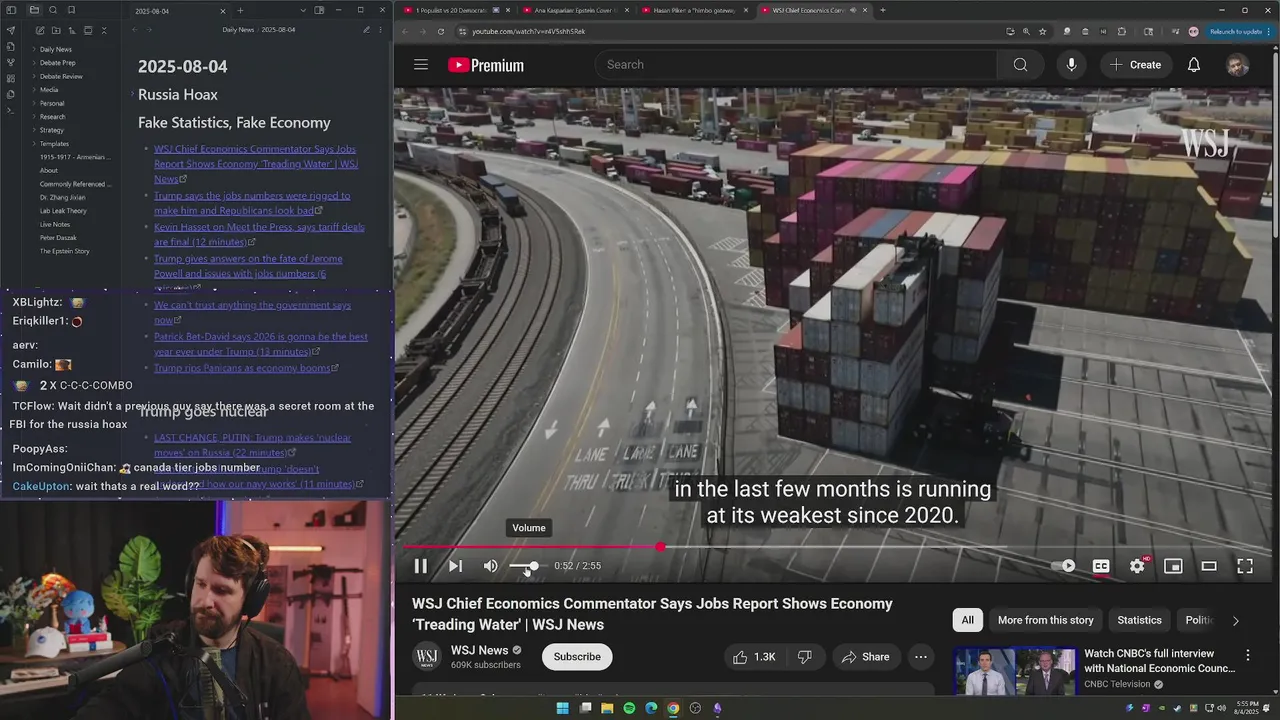Bookmark this page with the star icon

click(1043, 31)
